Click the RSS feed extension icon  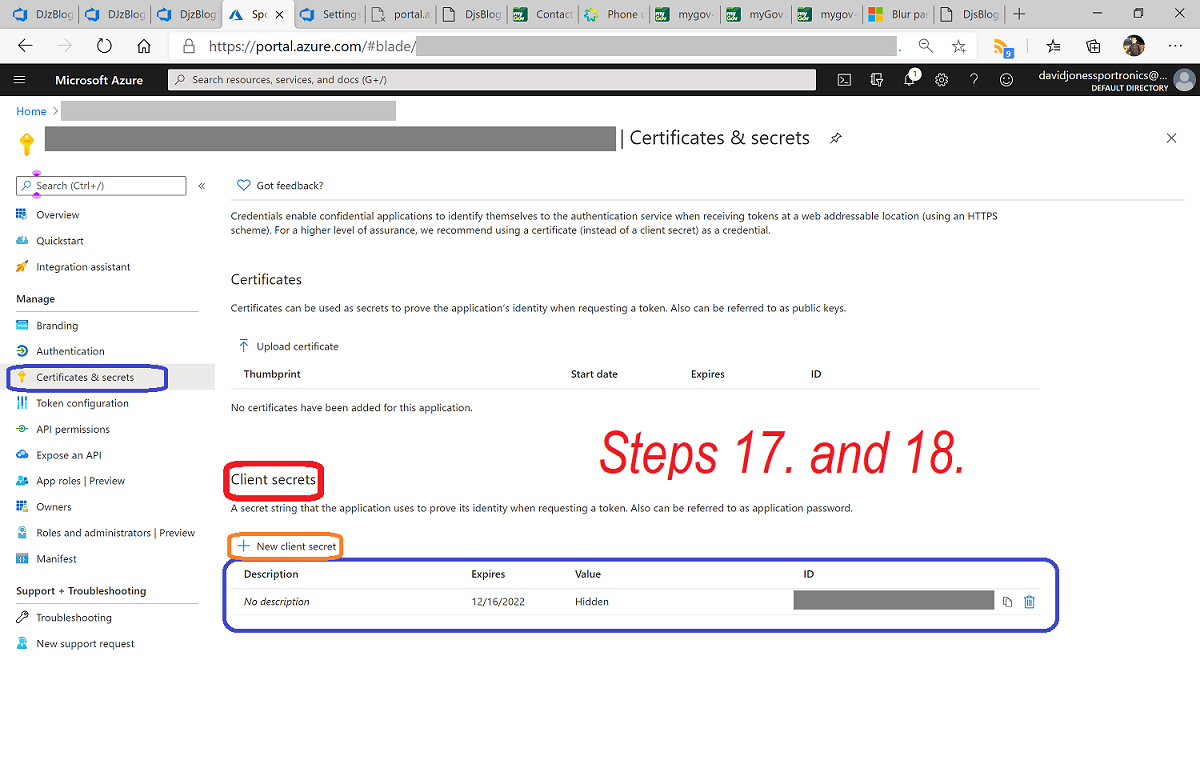[x=1003, y=47]
